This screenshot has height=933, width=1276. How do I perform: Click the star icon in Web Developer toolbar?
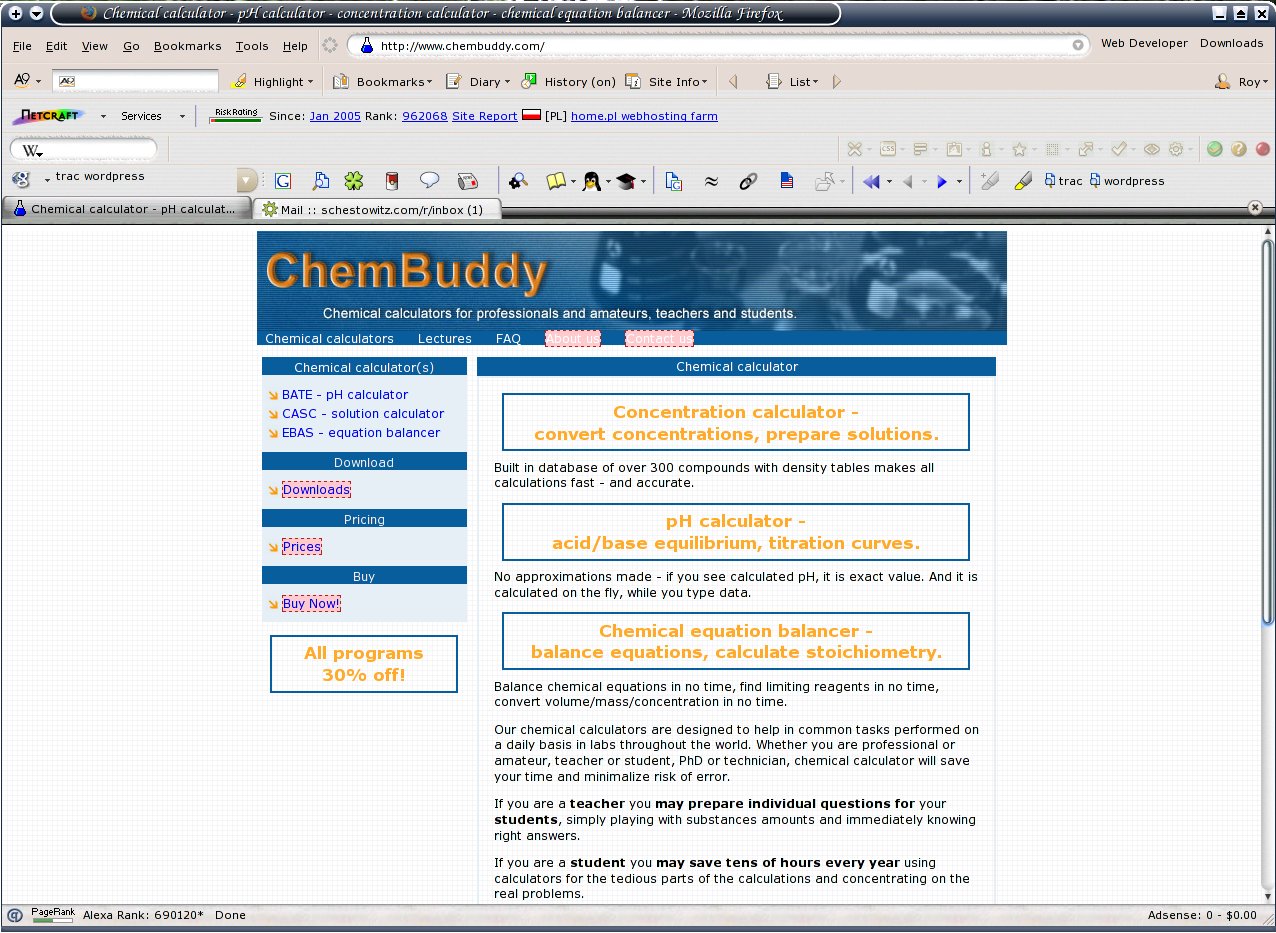tap(1019, 149)
